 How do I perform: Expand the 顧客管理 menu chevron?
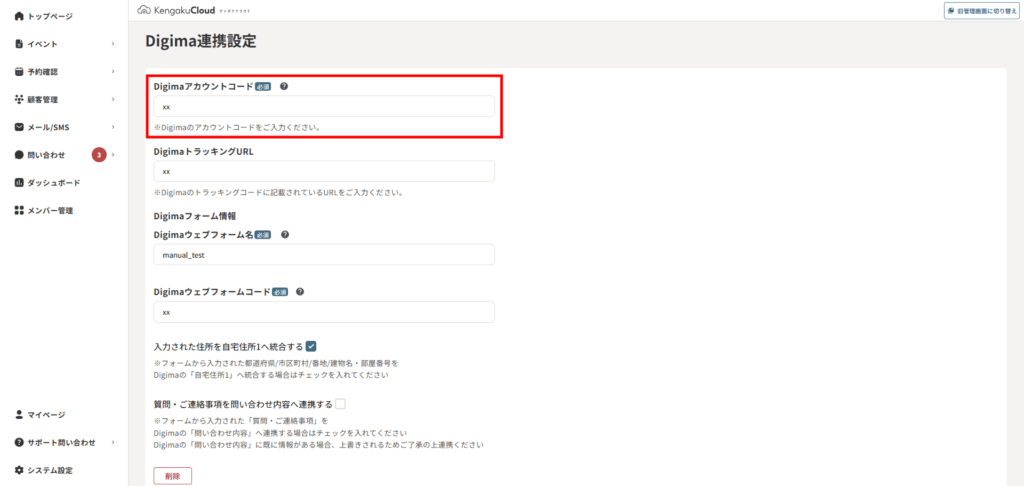point(113,99)
